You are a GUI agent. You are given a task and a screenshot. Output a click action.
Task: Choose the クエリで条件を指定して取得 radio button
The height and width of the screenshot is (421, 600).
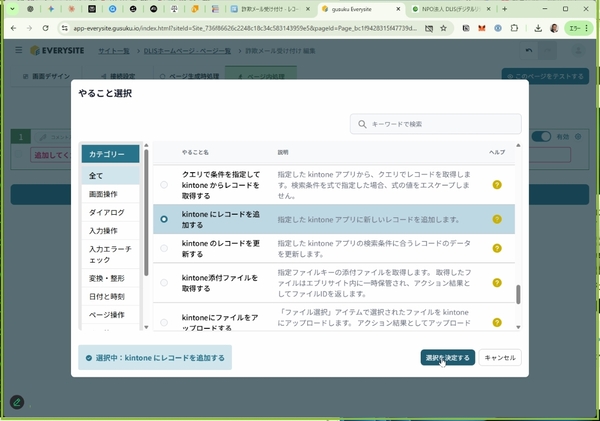pyautogui.click(x=164, y=185)
